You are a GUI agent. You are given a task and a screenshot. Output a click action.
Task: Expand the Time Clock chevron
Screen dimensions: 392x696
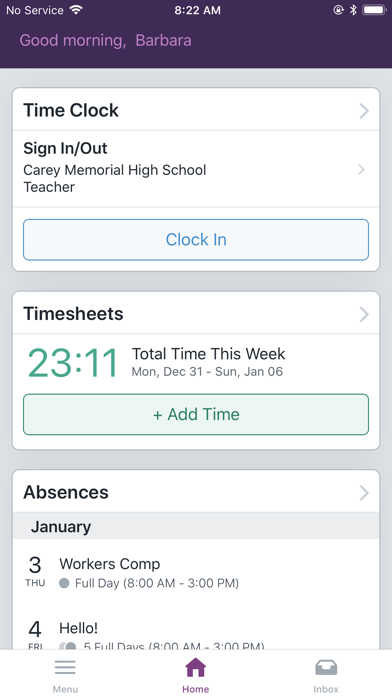tap(364, 111)
